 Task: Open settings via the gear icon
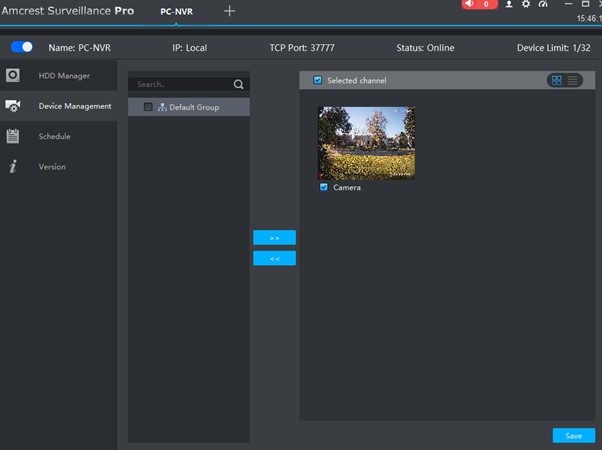[526, 5]
